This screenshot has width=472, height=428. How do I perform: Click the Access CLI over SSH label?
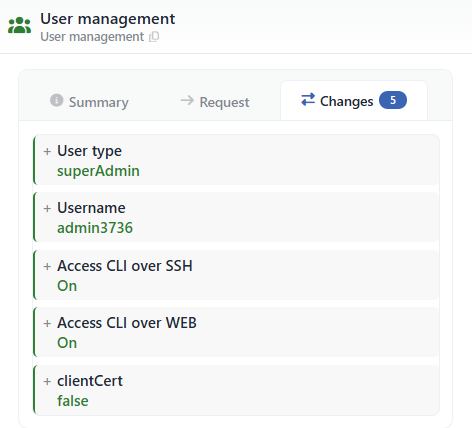click(x=125, y=266)
